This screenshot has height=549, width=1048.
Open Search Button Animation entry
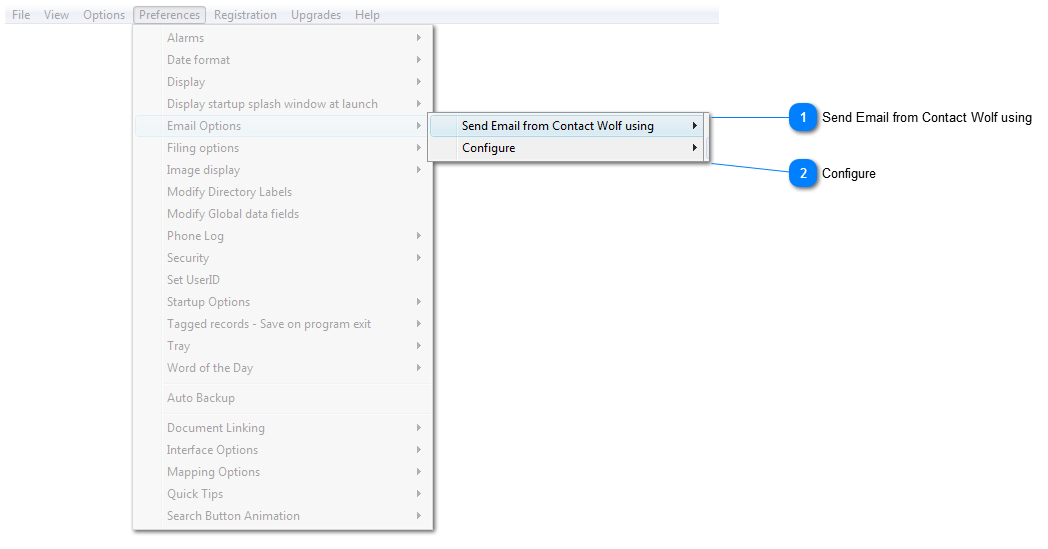tap(283, 516)
